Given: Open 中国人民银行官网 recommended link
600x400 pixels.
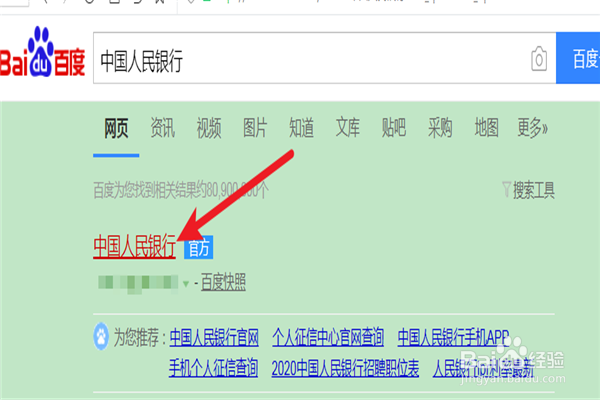Looking at the screenshot, I should (214, 338).
